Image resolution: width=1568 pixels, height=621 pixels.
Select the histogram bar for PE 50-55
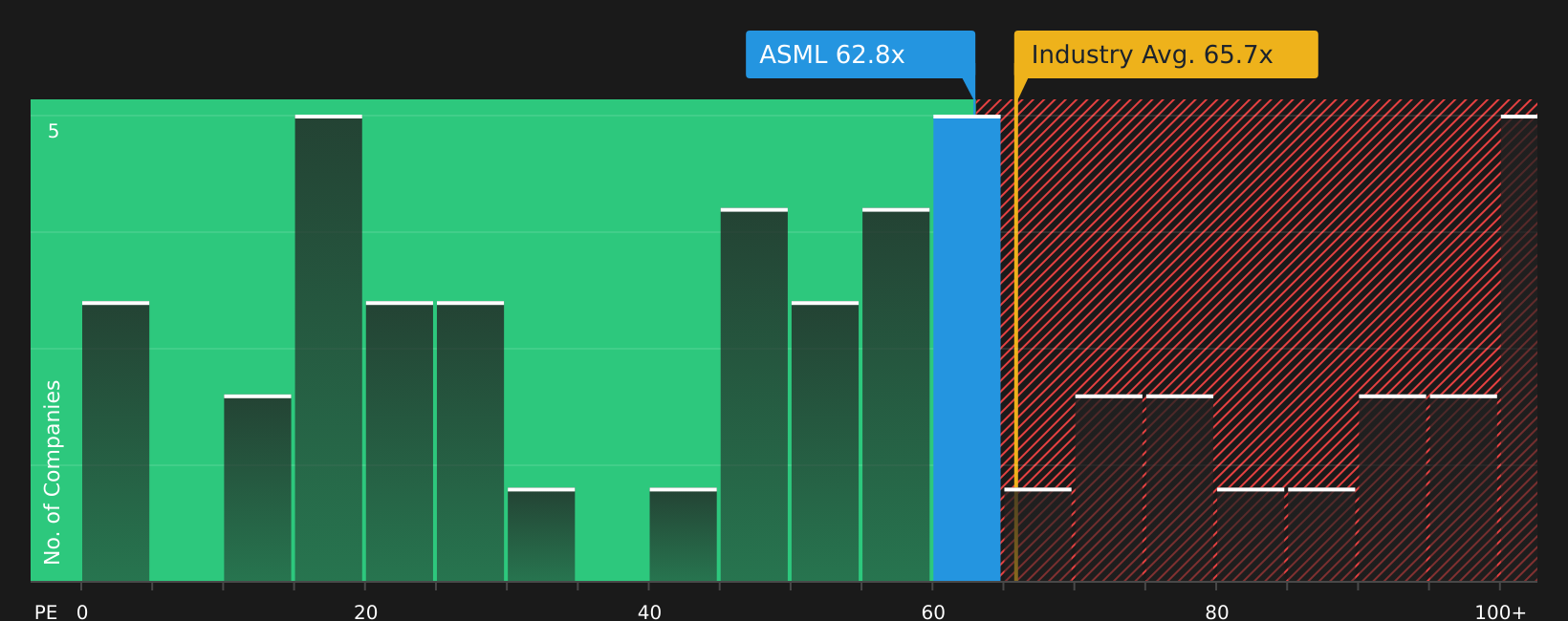pyautogui.click(x=825, y=441)
